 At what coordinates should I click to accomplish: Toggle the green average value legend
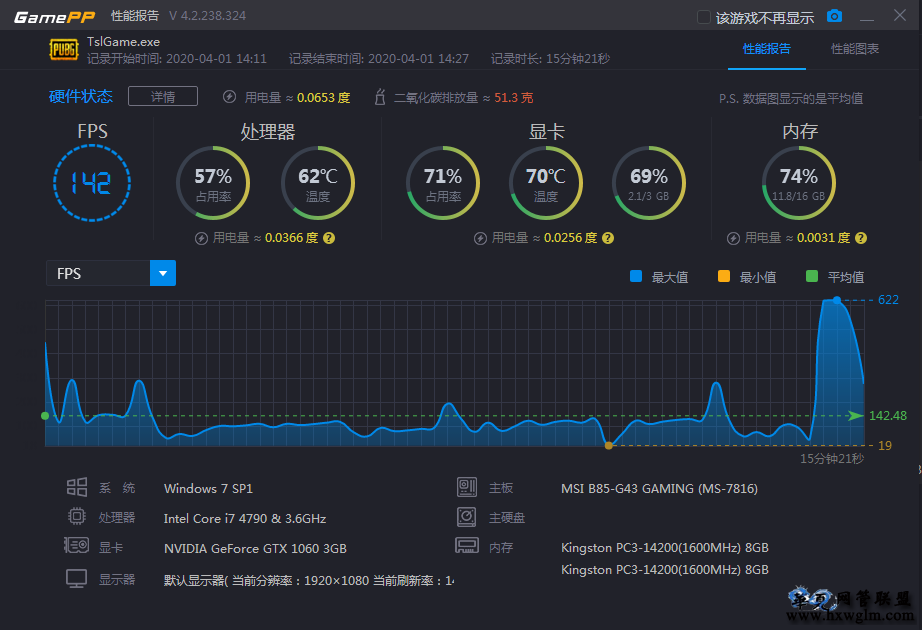812,277
